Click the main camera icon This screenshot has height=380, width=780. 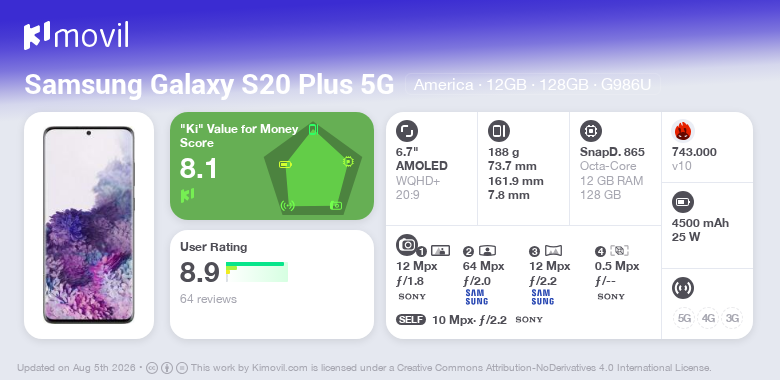(x=407, y=244)
